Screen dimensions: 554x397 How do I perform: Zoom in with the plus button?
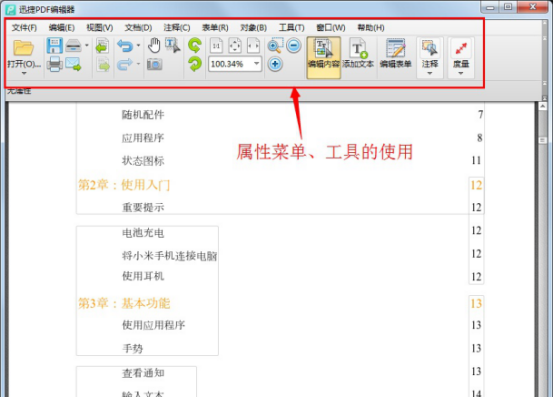click(x=275, y=64)
